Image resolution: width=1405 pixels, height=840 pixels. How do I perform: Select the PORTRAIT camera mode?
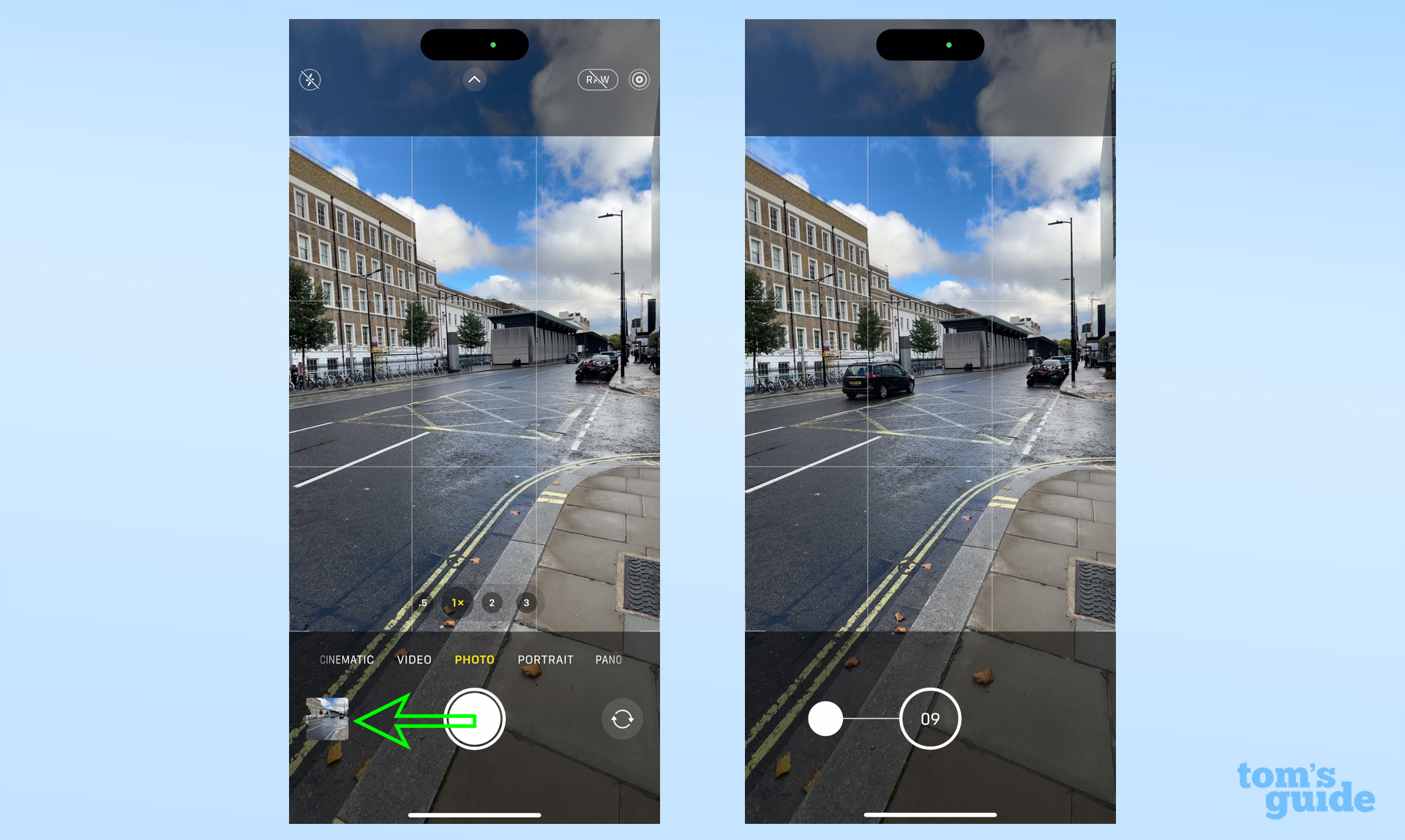(x=546, y=659)
